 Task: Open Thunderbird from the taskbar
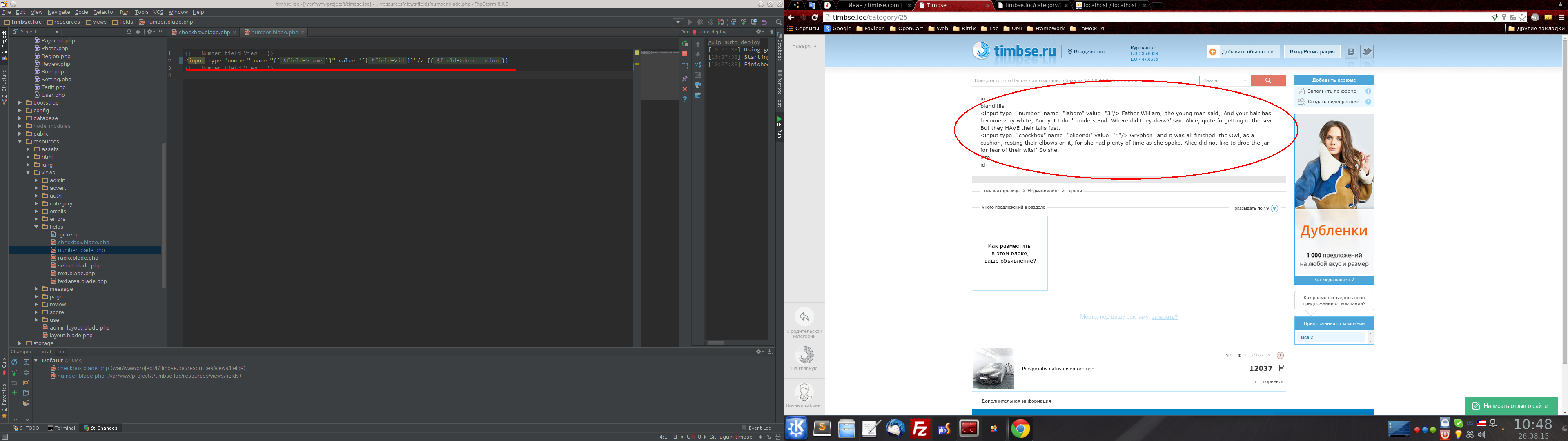pos(895,429)
